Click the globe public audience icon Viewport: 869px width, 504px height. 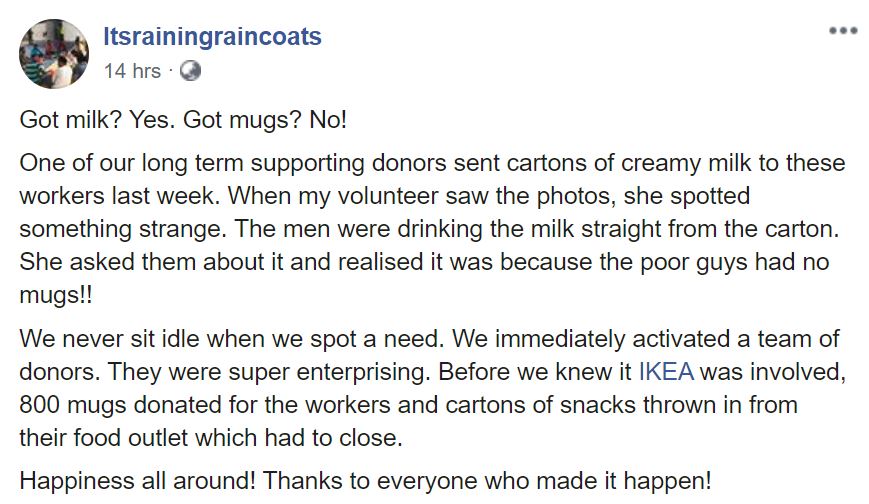click(x=190, y=71)
